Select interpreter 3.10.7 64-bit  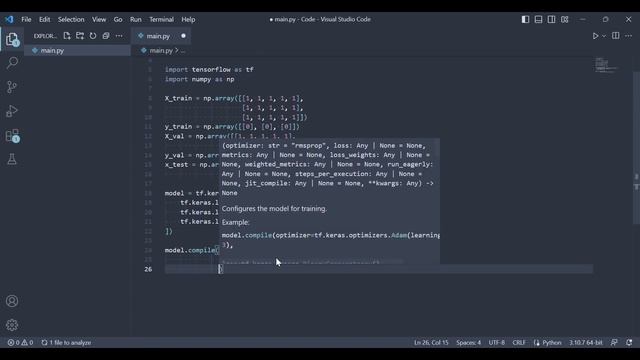[x=586, y=342]
